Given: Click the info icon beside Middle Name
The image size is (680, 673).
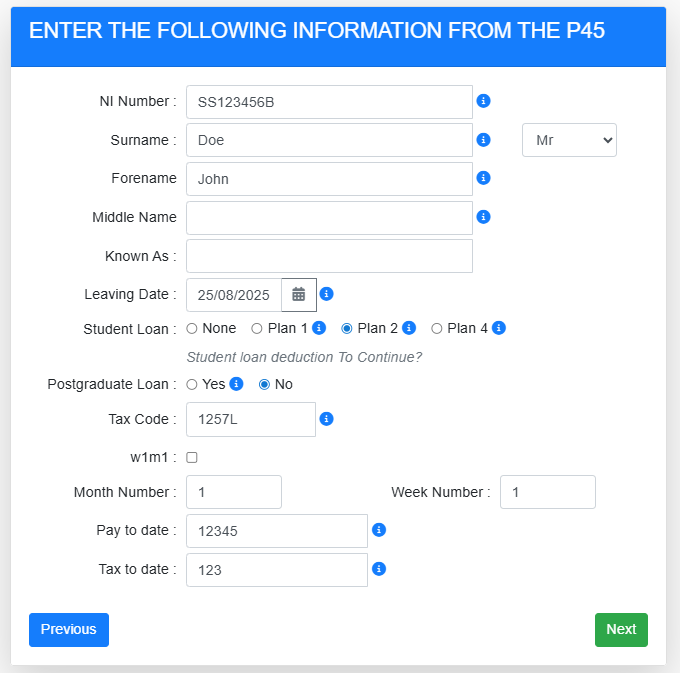Looking at the screenshot, I should (x=483, y=216).
